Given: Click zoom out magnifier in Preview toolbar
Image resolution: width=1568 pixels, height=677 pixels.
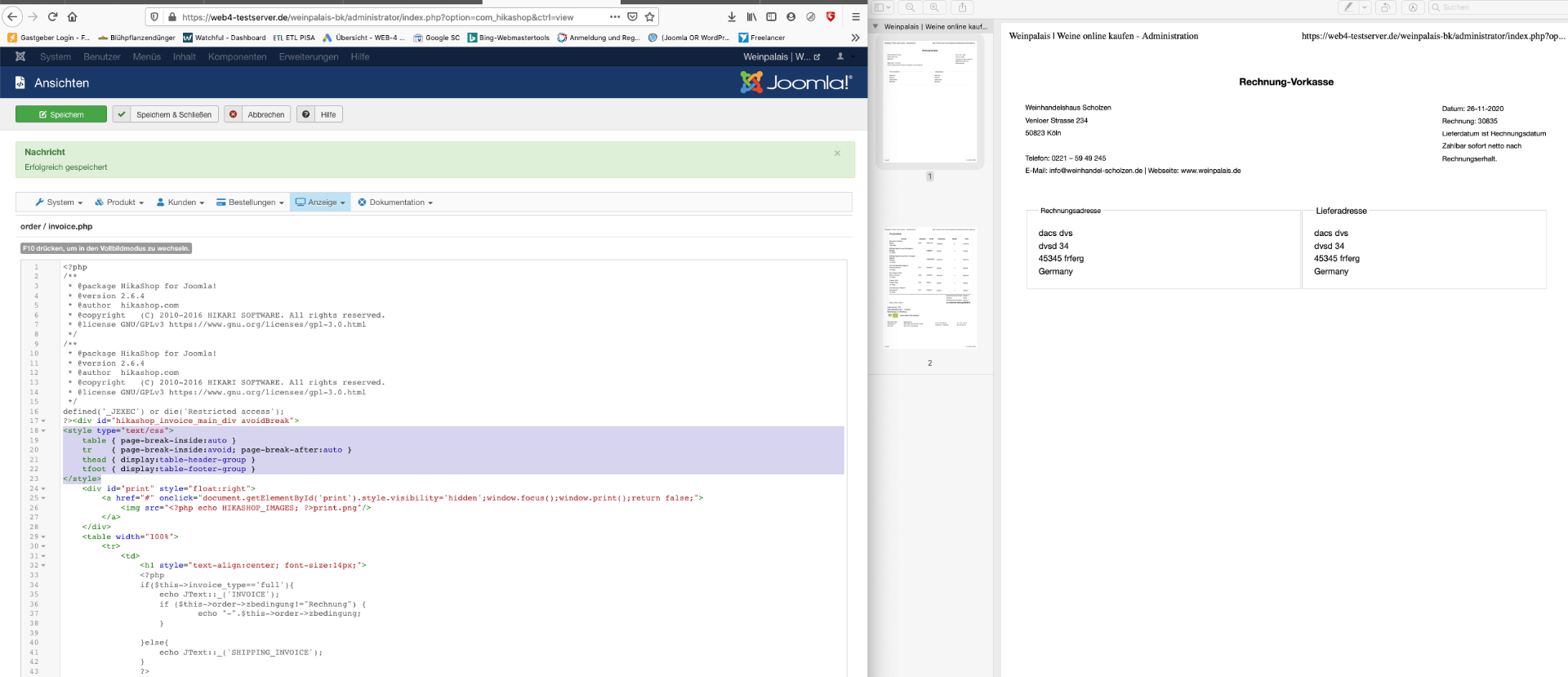Looking at the screenshot, I should coord(910,7).
